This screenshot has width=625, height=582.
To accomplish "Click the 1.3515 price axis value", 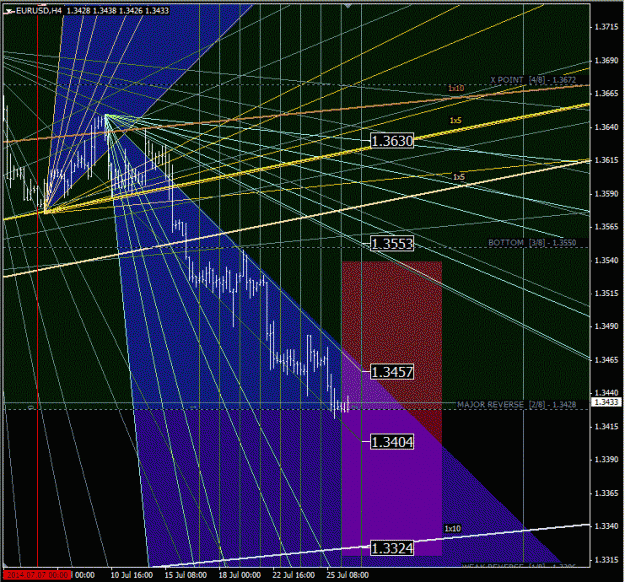I will [x=606, y=293].
